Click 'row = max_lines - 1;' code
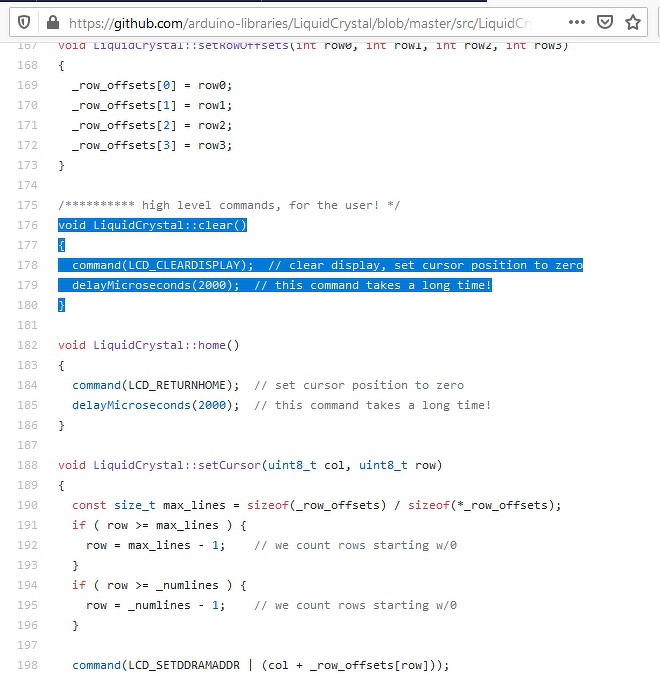This screenshot has width=660, height=673. coord(155,545)
